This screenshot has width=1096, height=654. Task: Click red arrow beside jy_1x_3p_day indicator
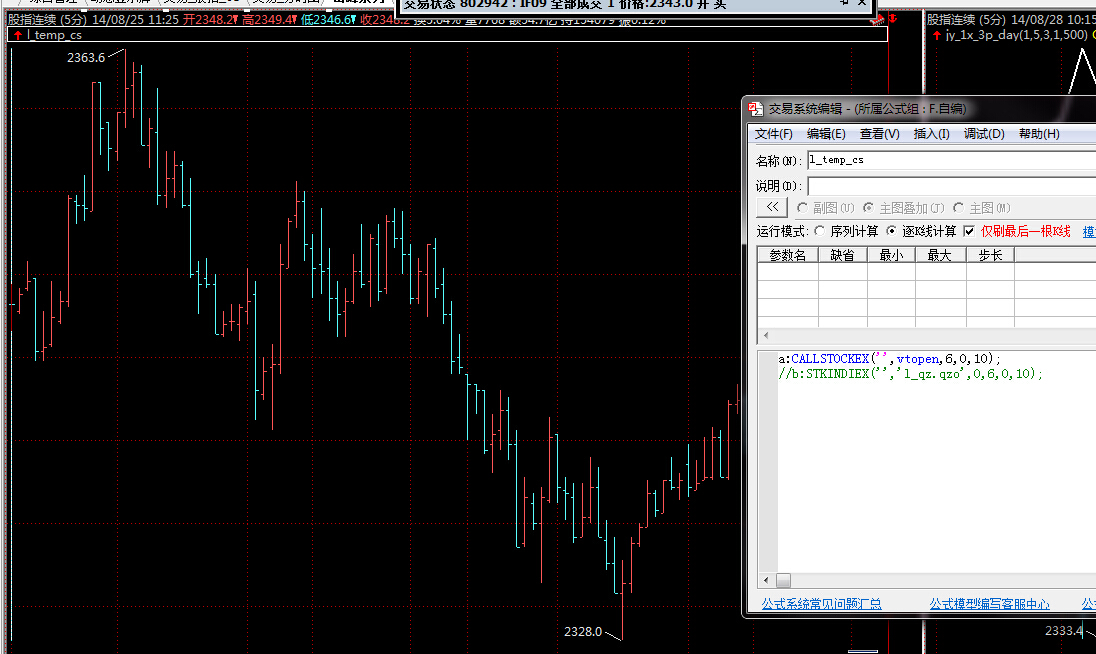click(x=936, y=35)
